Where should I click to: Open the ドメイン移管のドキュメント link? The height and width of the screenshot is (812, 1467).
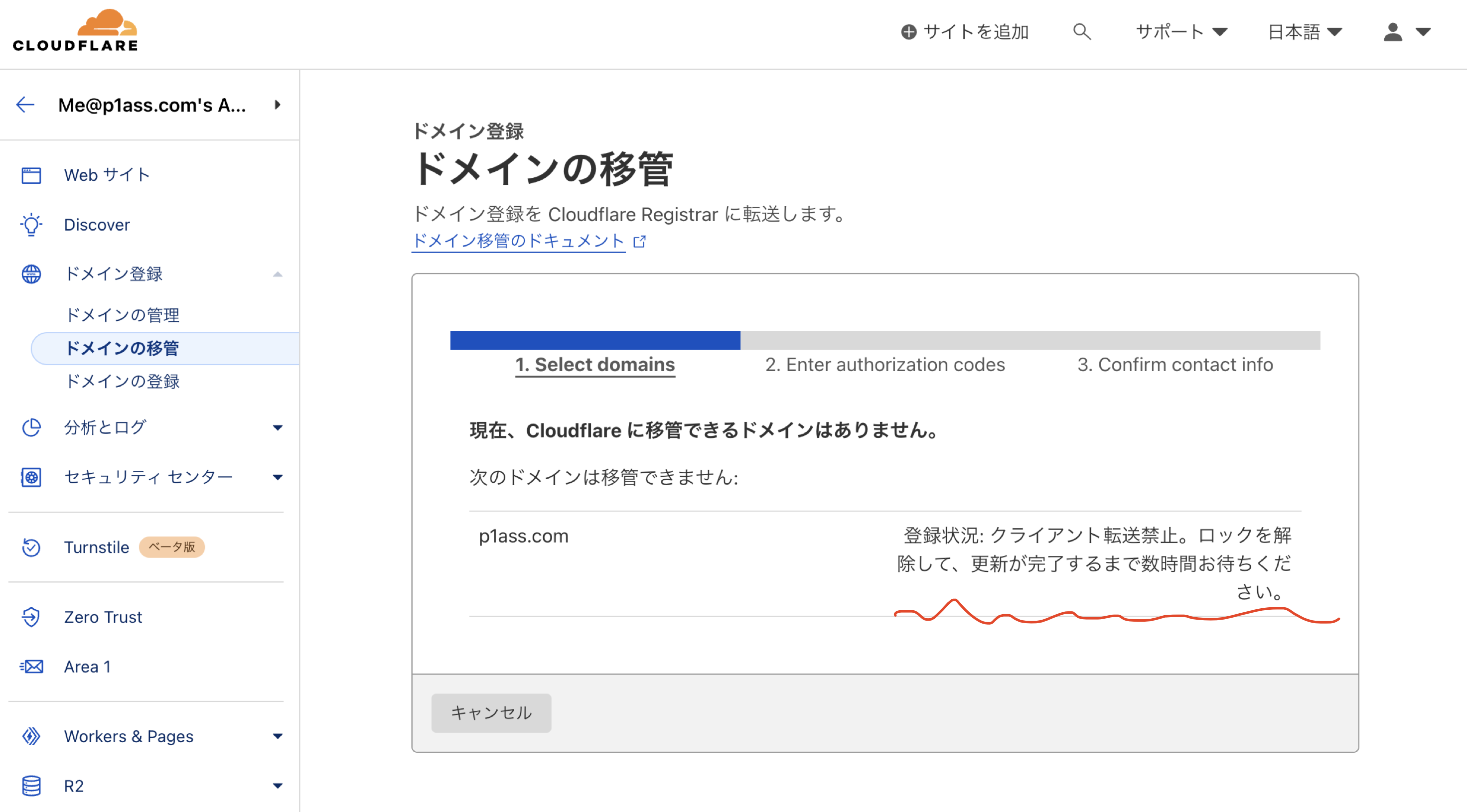[518, 241]
